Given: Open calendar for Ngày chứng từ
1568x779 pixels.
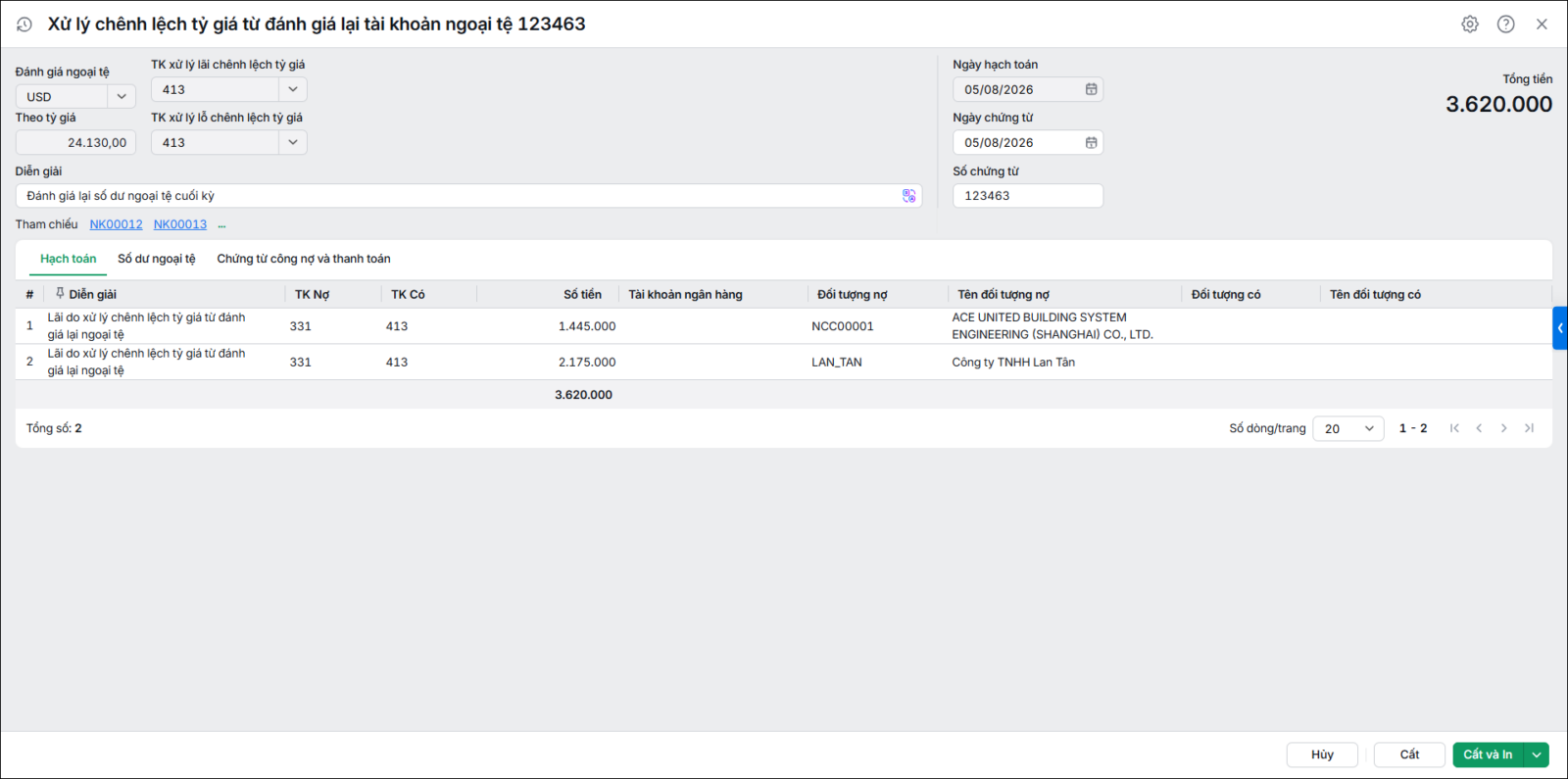Looking at the screenshot, I should [x=1091, y=142].
